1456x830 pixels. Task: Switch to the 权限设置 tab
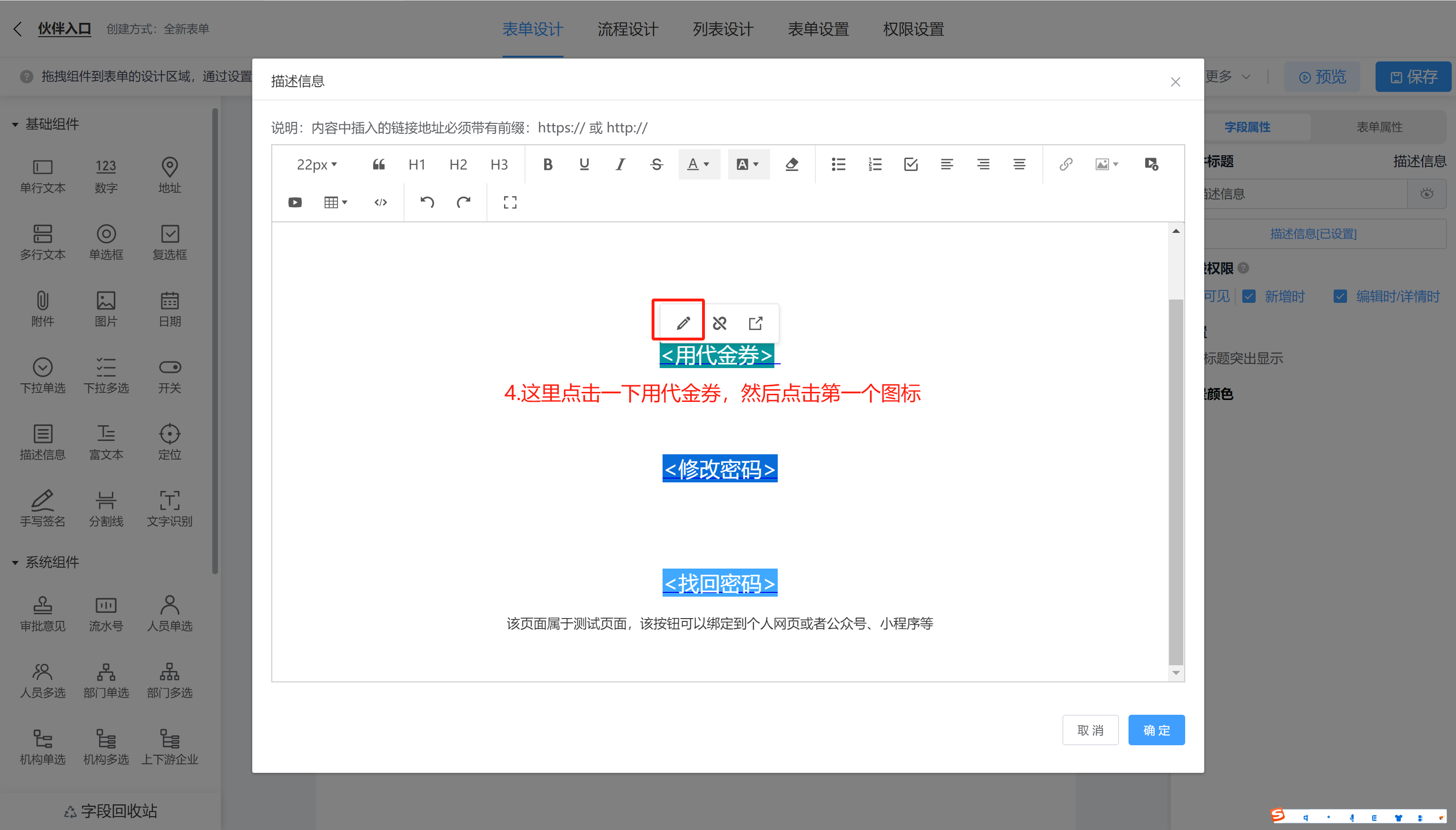[913, 29]
